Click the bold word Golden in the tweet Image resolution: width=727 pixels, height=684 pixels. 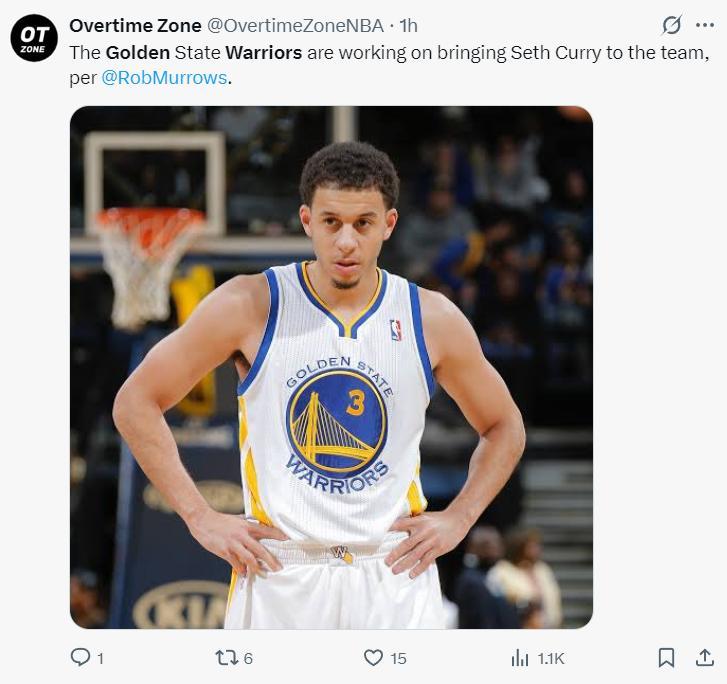click(138, 52)
